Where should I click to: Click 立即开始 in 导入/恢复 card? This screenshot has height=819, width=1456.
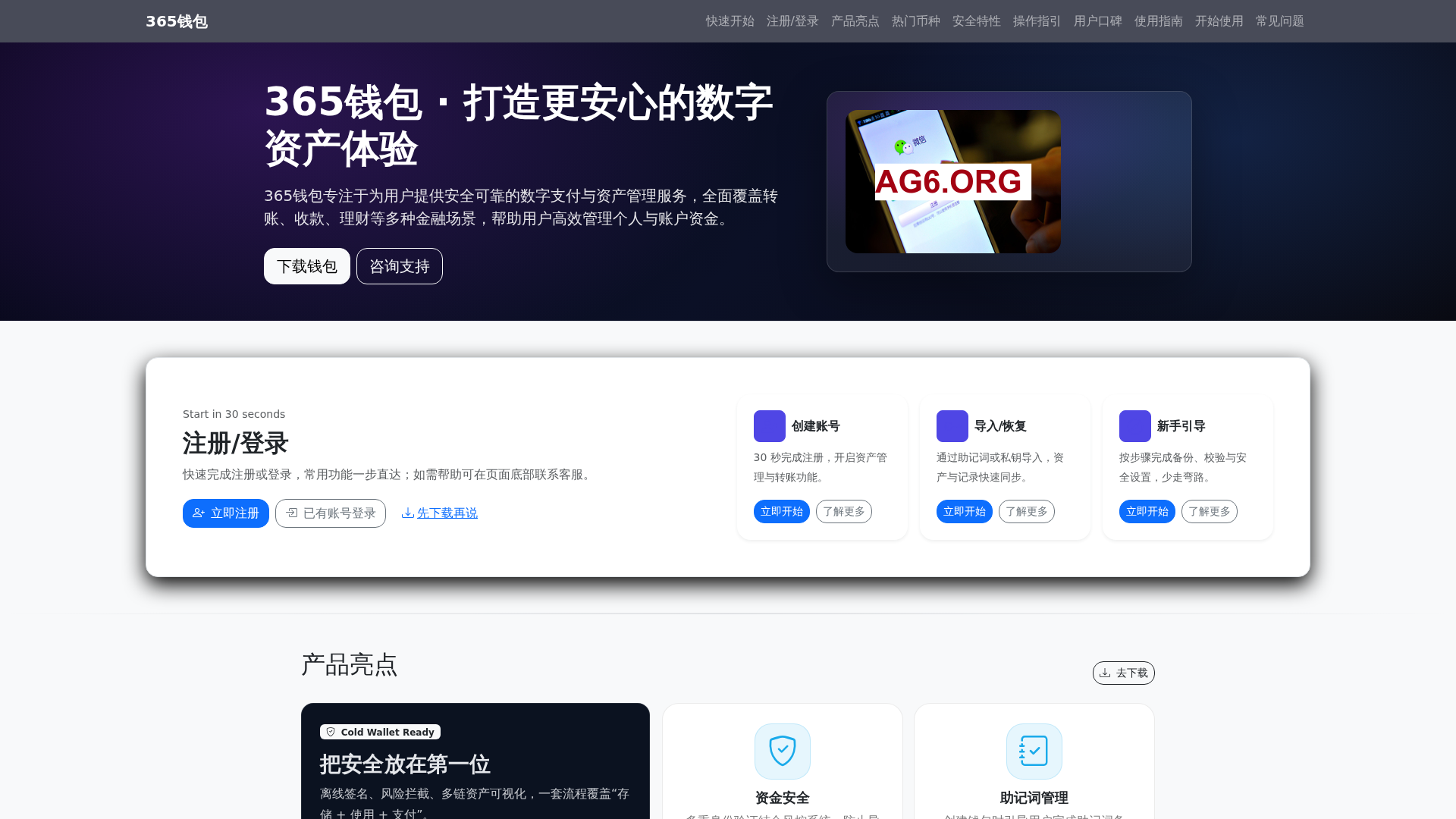pos(965,512)
